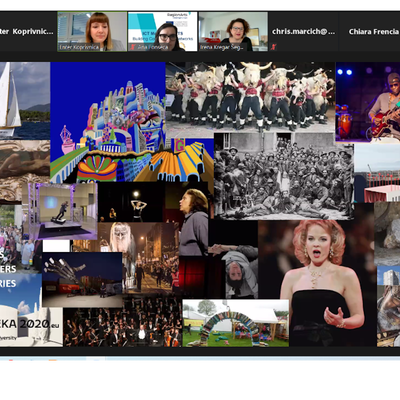
Task: Click the book arch garden photo
Action: (236, 323)
